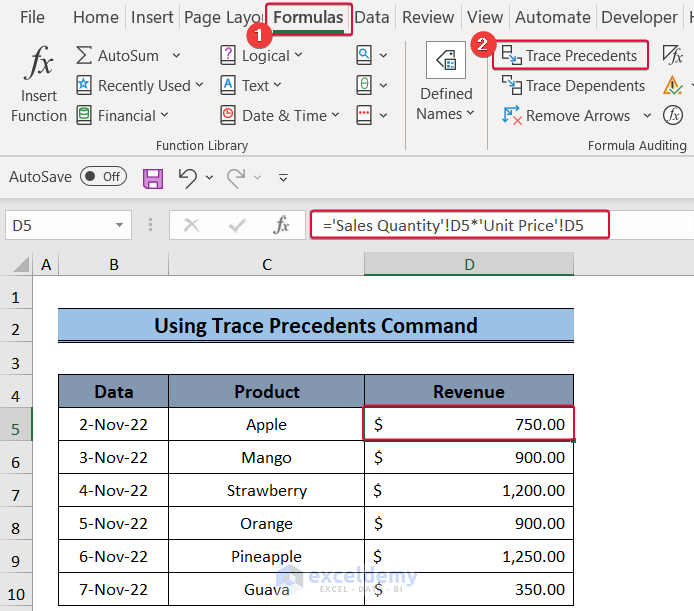Toggle the AutoSave switch
694x611 pixels.
pos(104,176)
